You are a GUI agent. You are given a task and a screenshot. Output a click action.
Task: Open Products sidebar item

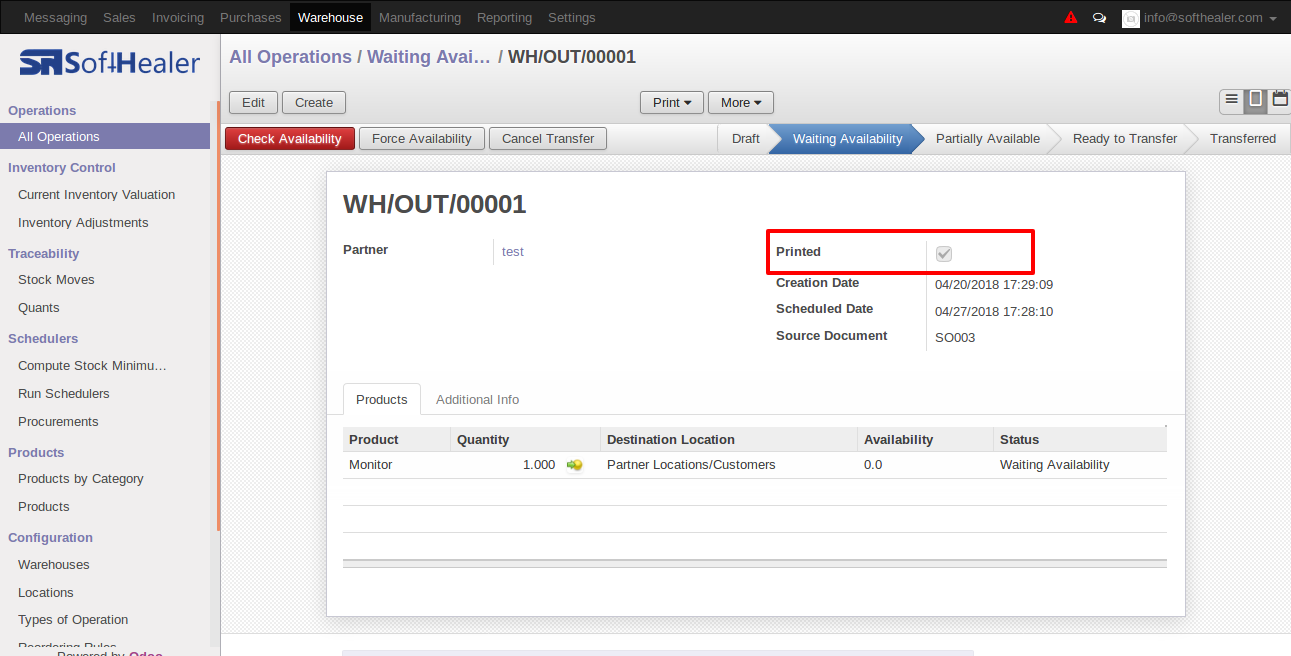pos(44,507)
